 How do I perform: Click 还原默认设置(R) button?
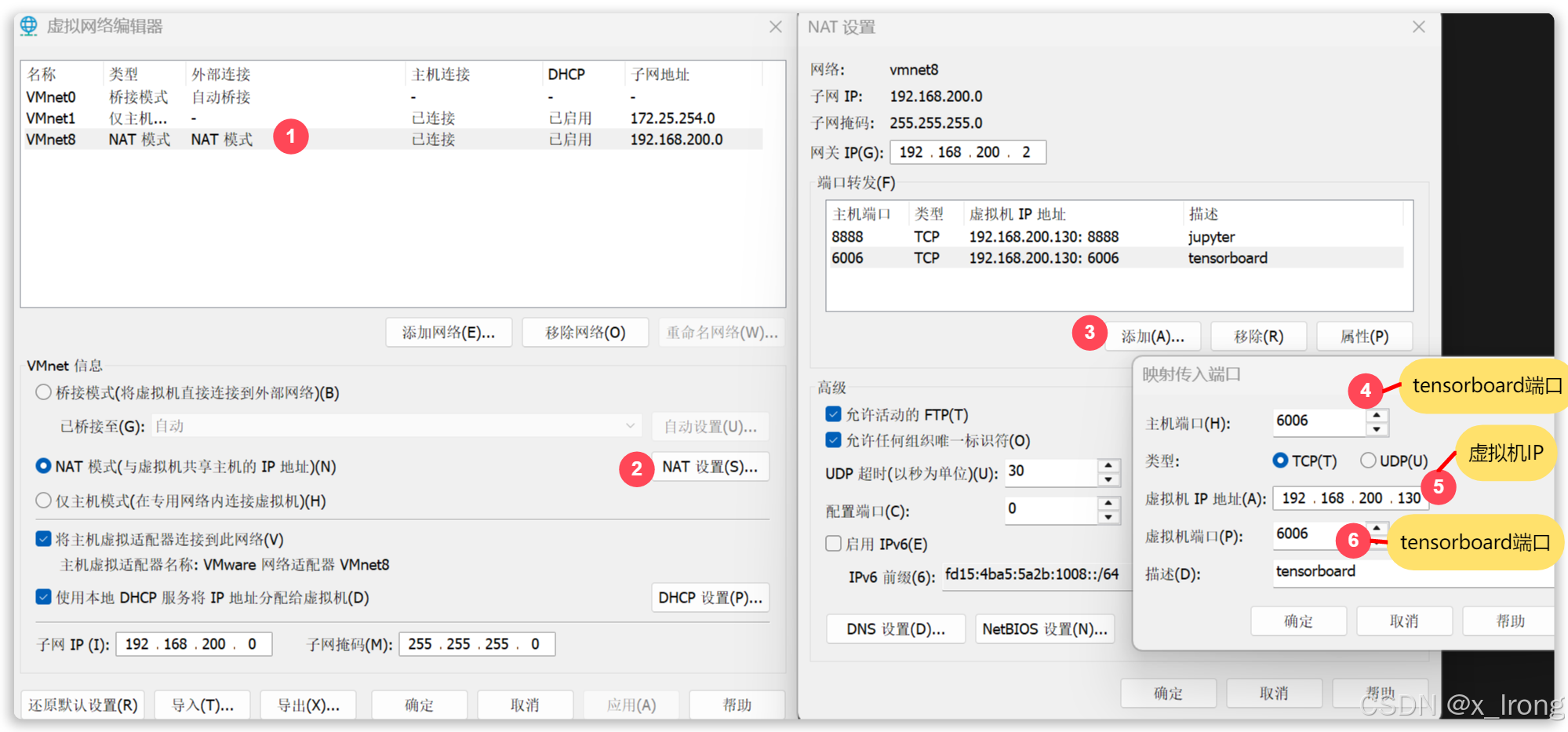pyautogui.click(x=83, y=705)
